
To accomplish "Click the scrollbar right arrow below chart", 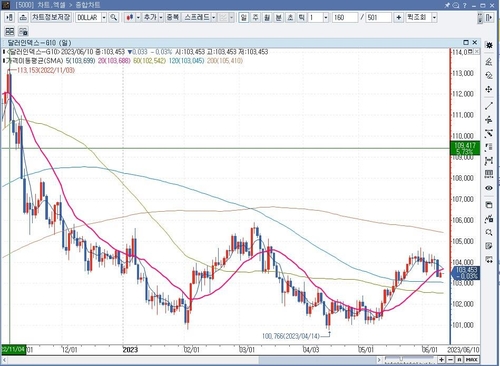I will [379, 360].
